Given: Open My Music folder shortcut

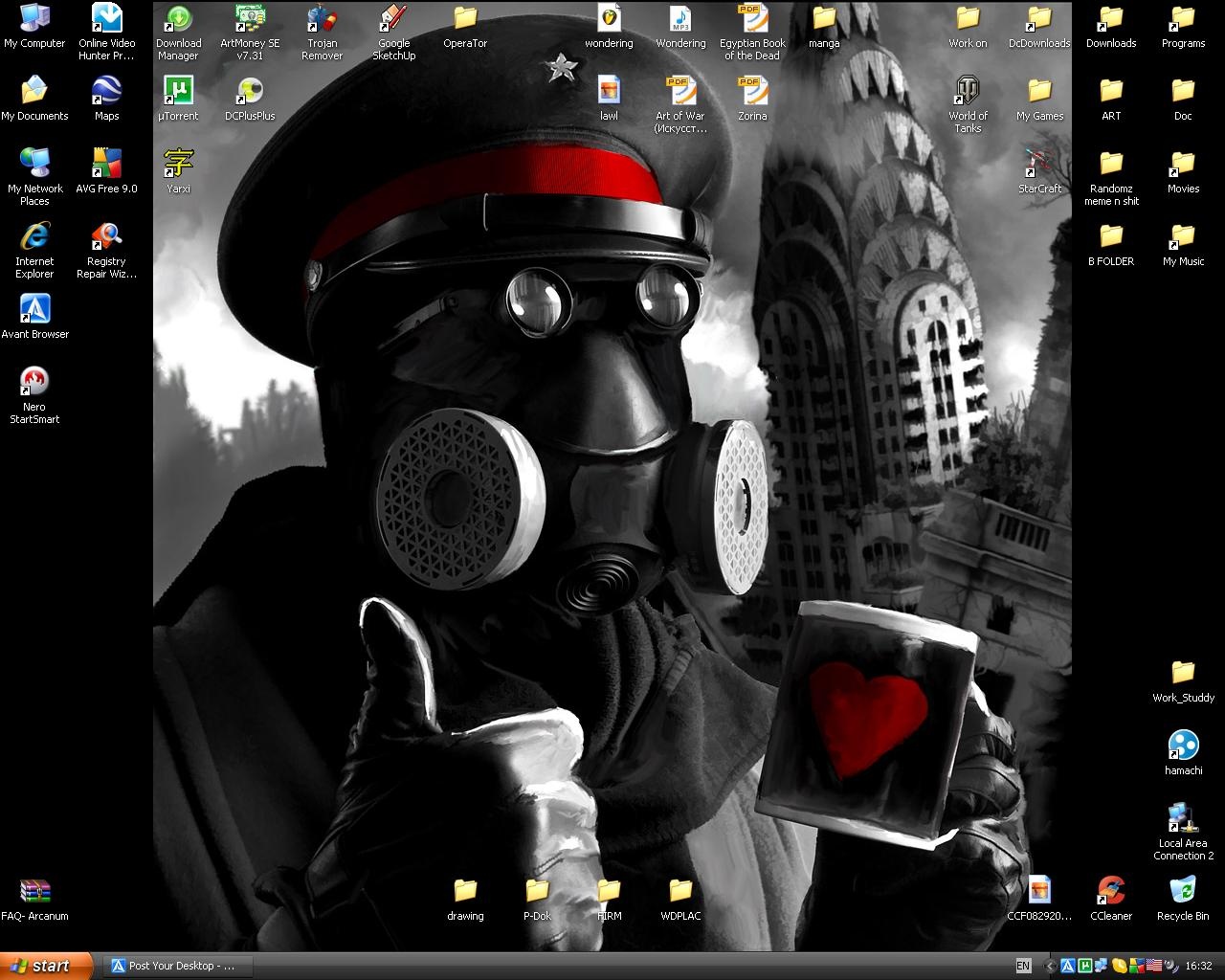Looking at the screenshot, I should pyautogui.click(x=1183, y=245).
